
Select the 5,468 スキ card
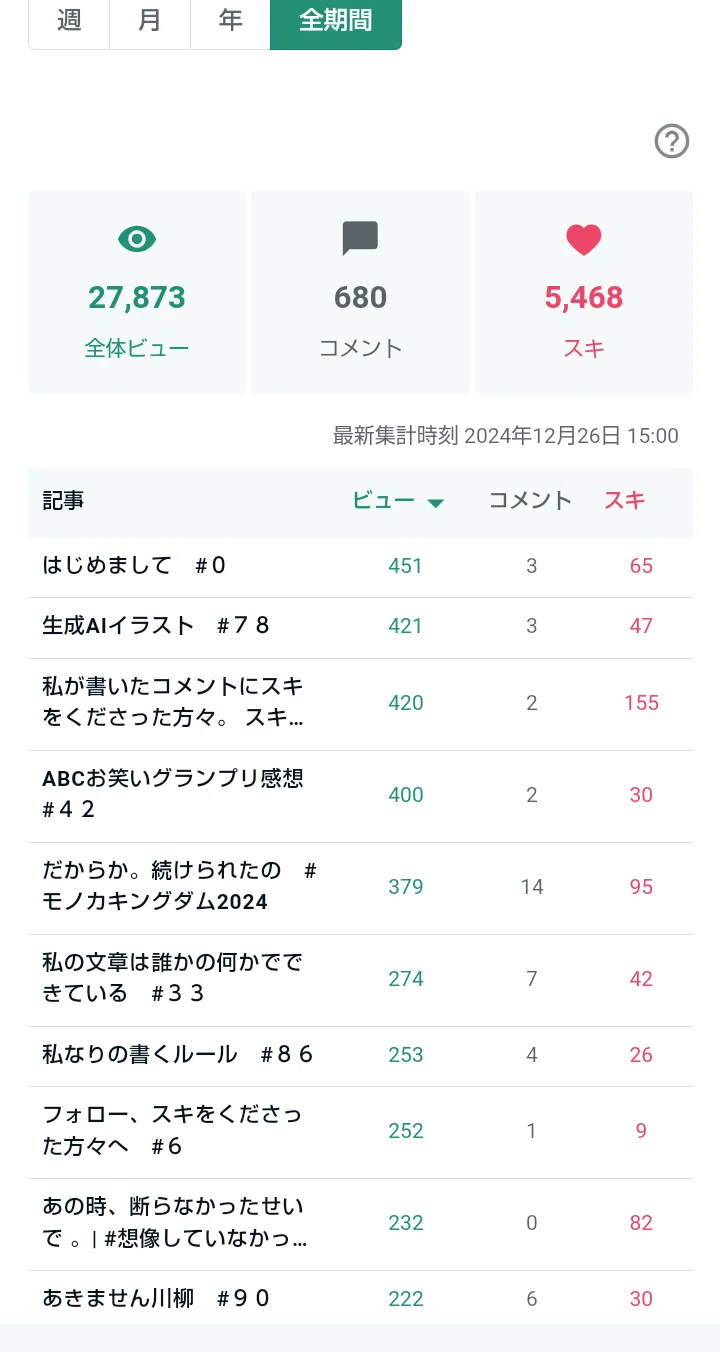pos(584,292)
